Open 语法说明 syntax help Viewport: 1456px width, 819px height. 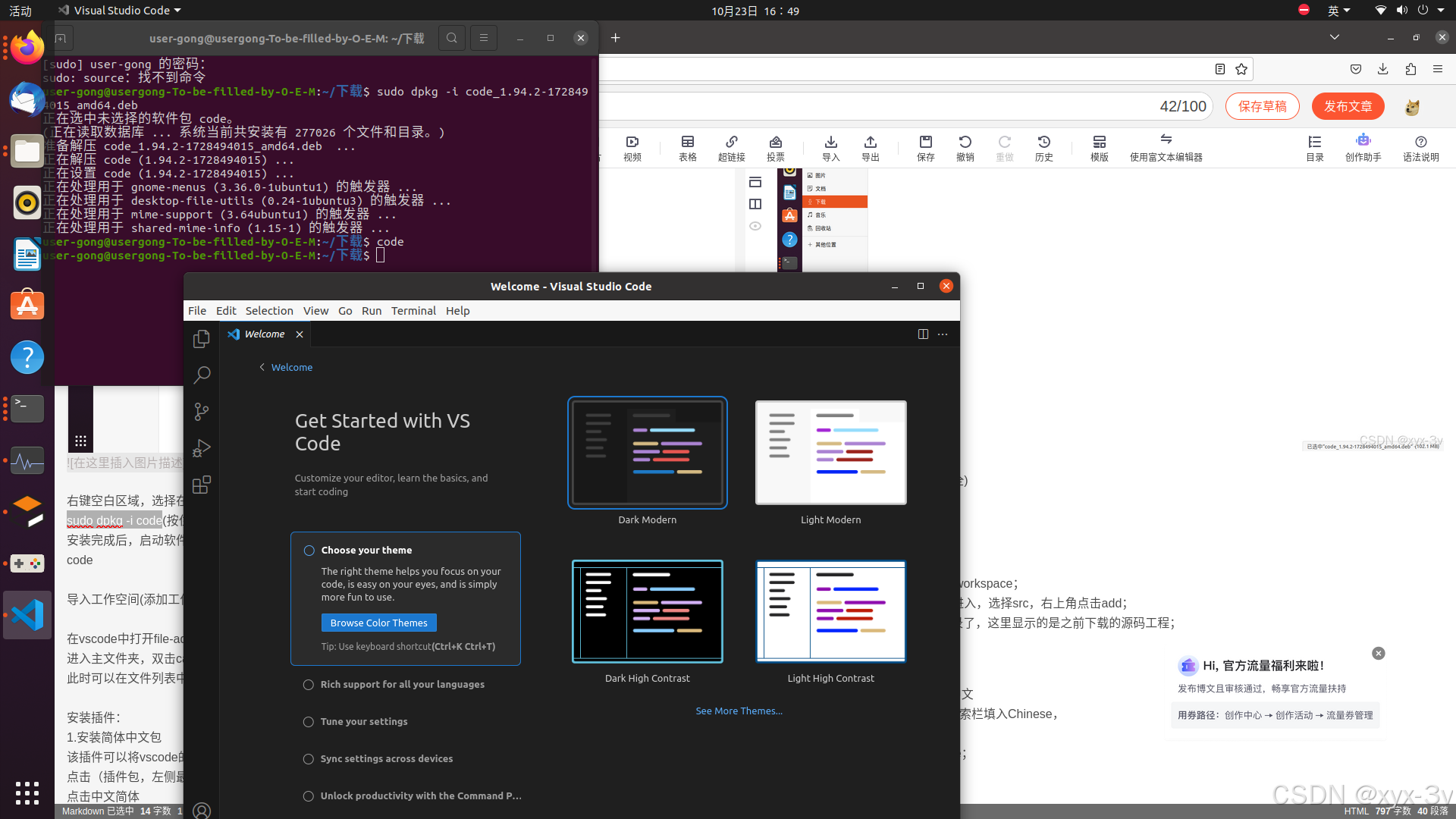click(x=1421, y=148)
